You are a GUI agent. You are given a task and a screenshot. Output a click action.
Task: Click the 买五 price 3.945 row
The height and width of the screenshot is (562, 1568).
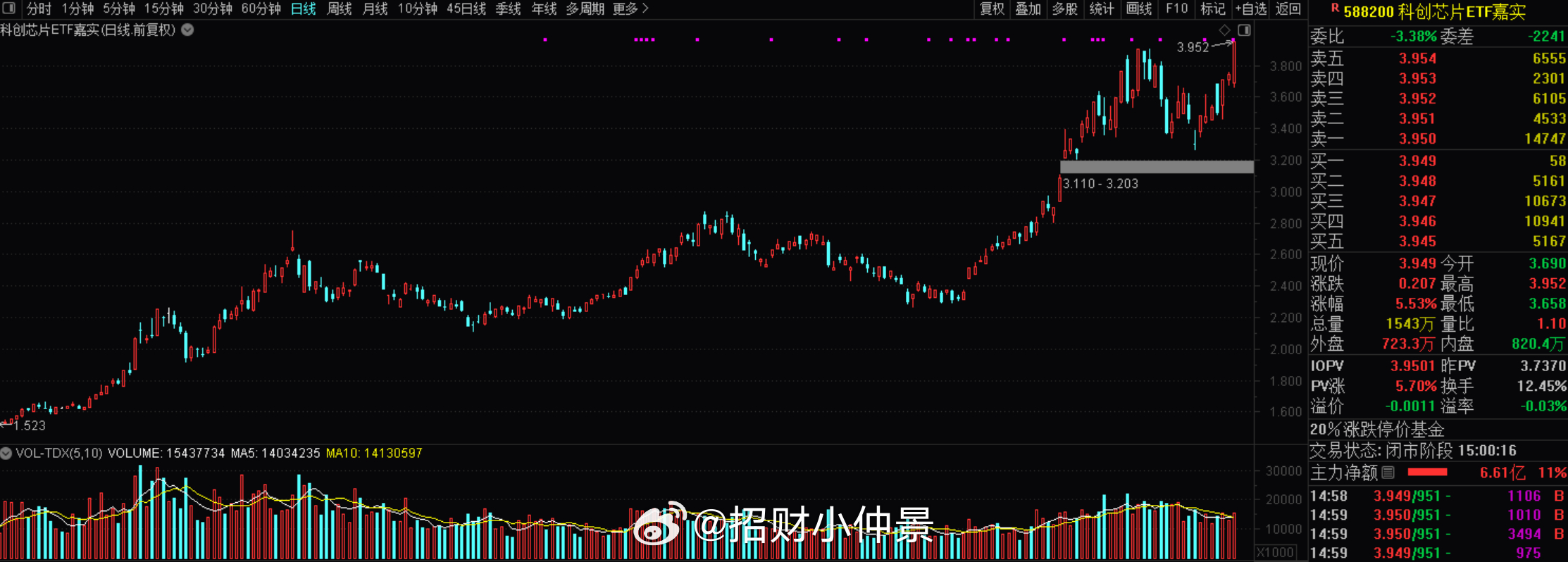(x=1438, y=241)
